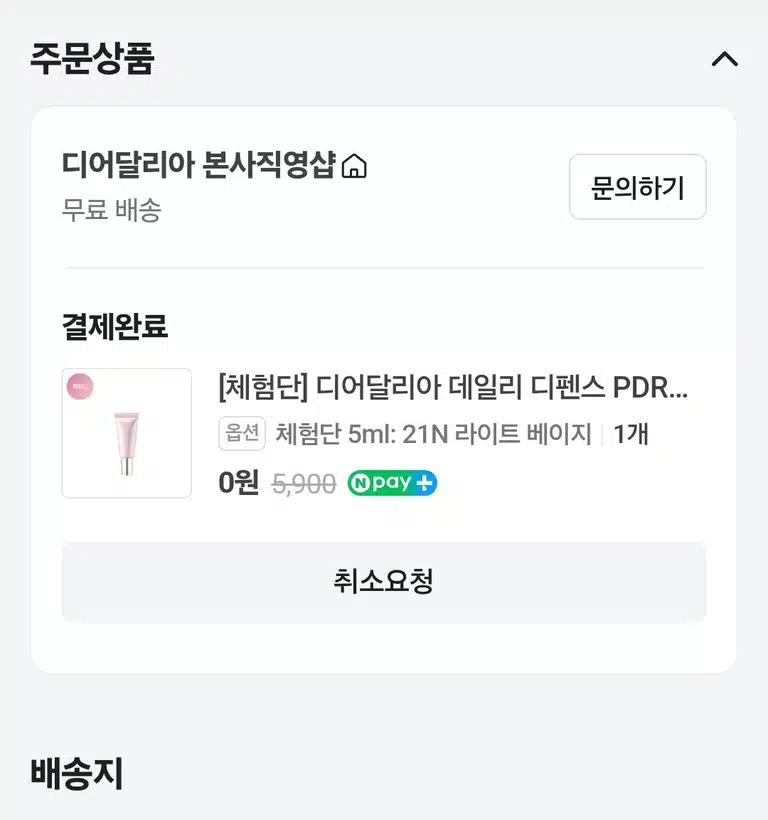Open the 디어달리아 본사직영샵 store link

198,165
